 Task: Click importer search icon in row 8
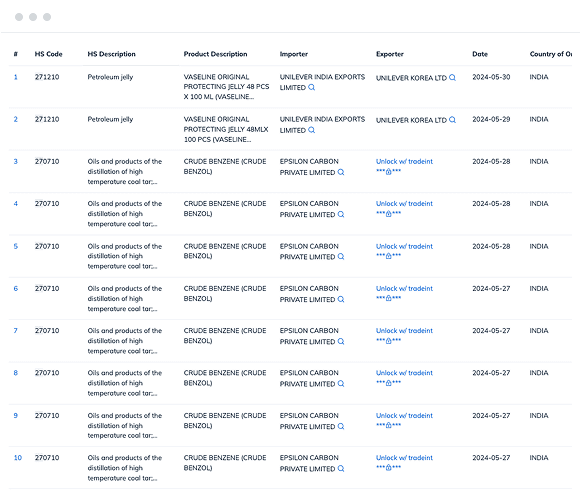[x=341, y=384]
